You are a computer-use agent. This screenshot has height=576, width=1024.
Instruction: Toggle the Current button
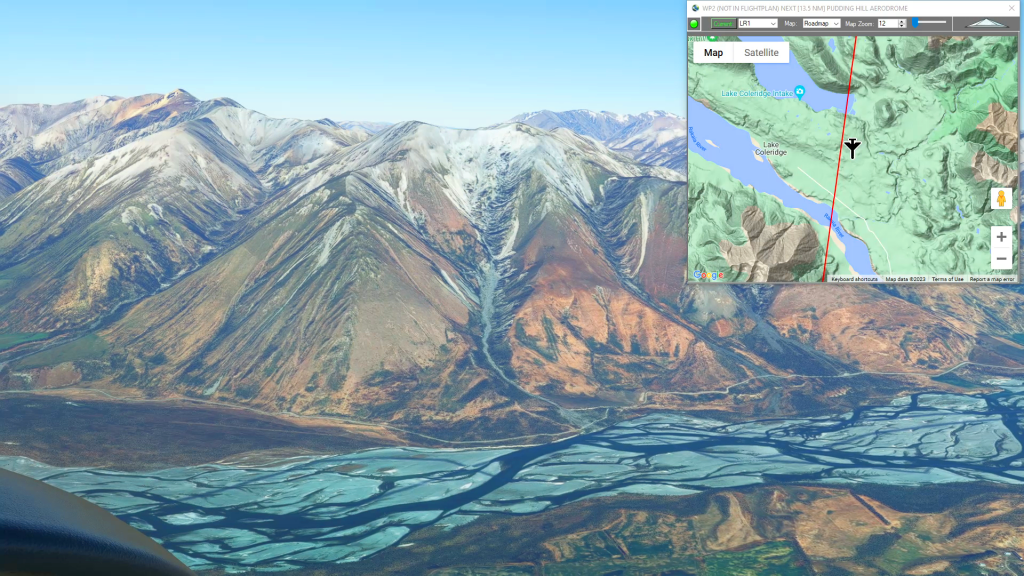click(x=723, y=23)
